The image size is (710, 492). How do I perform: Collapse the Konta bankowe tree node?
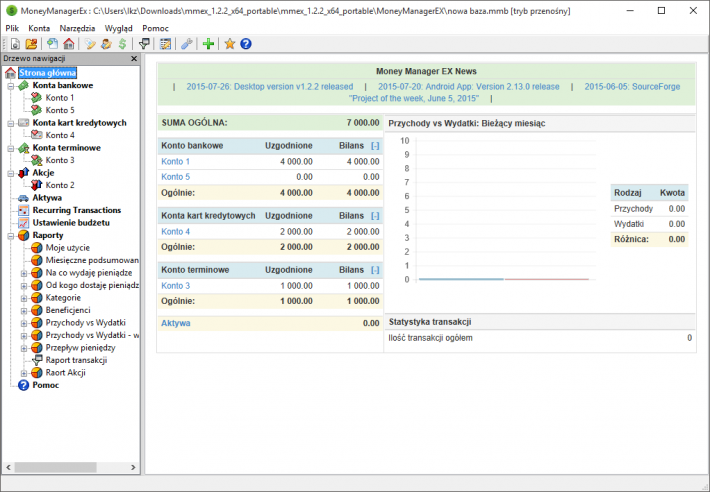[10, 86]
